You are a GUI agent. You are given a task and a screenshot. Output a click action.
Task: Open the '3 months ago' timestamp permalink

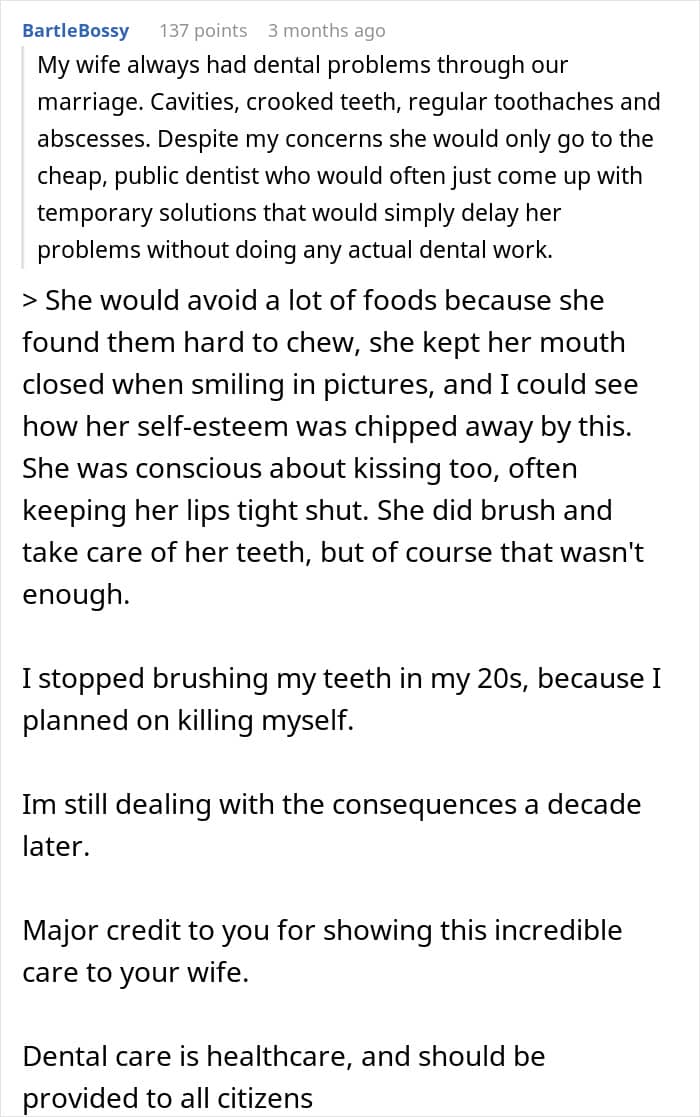[327, 31]
